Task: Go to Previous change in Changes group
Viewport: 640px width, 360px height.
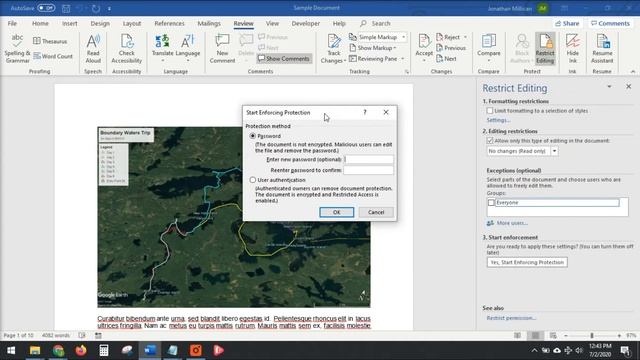Action: 451,48
